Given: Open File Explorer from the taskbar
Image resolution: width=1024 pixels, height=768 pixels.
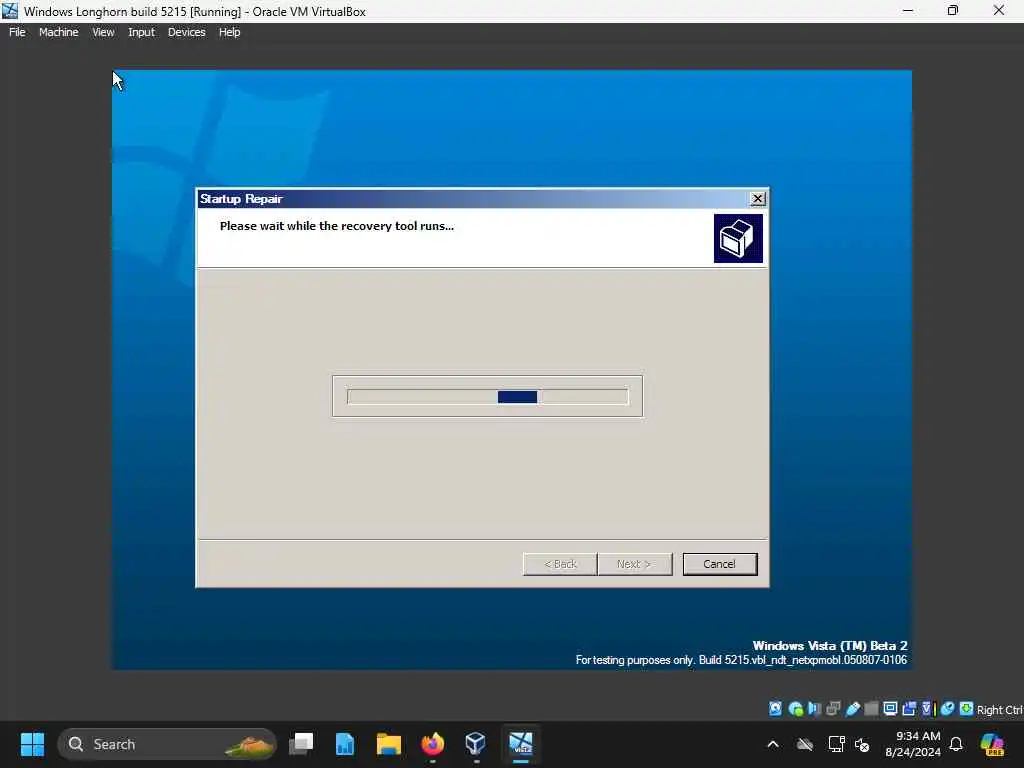Looking at the screenshot, I should (389, 744).
